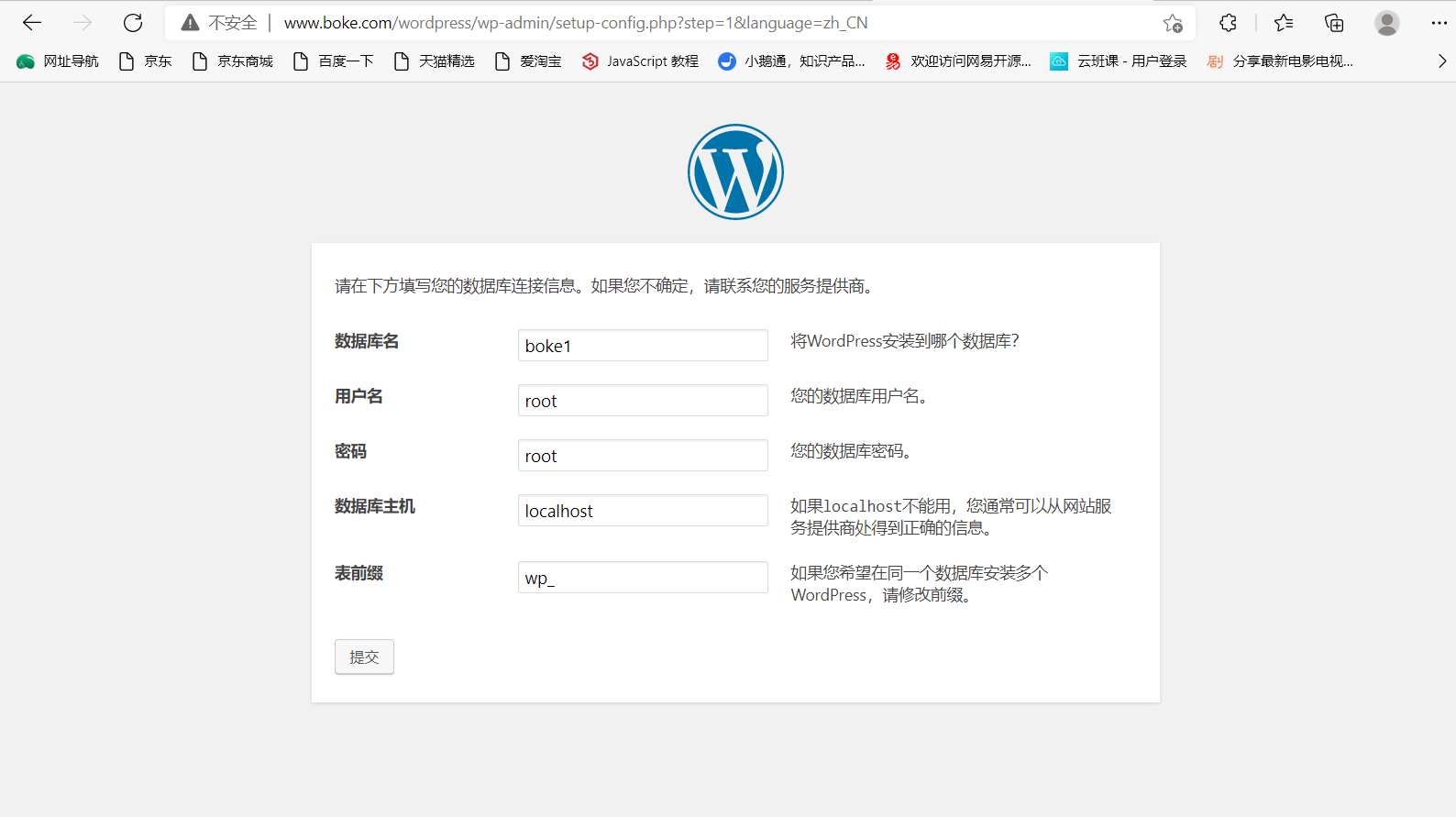The height and width of the screenshot is (817, 1456).
Task: Open the 云班课 - 用户登录 bookmark
Action: point(1119,61)
